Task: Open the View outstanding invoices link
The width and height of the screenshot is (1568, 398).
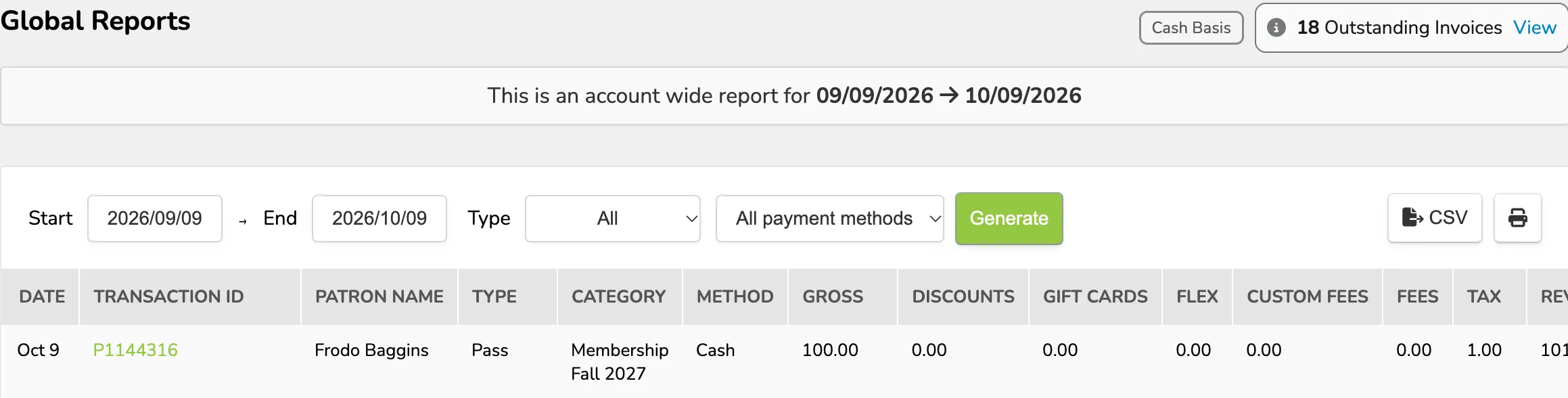Action: tap(1534, 28)
